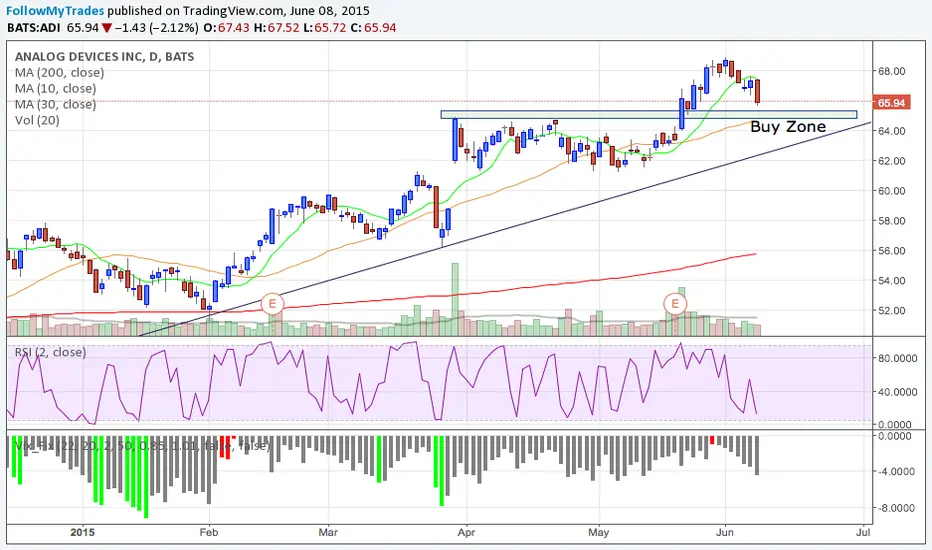Select the Vol (20) indicator label
This screenshot has width=932, height=550.
[37, 120]
